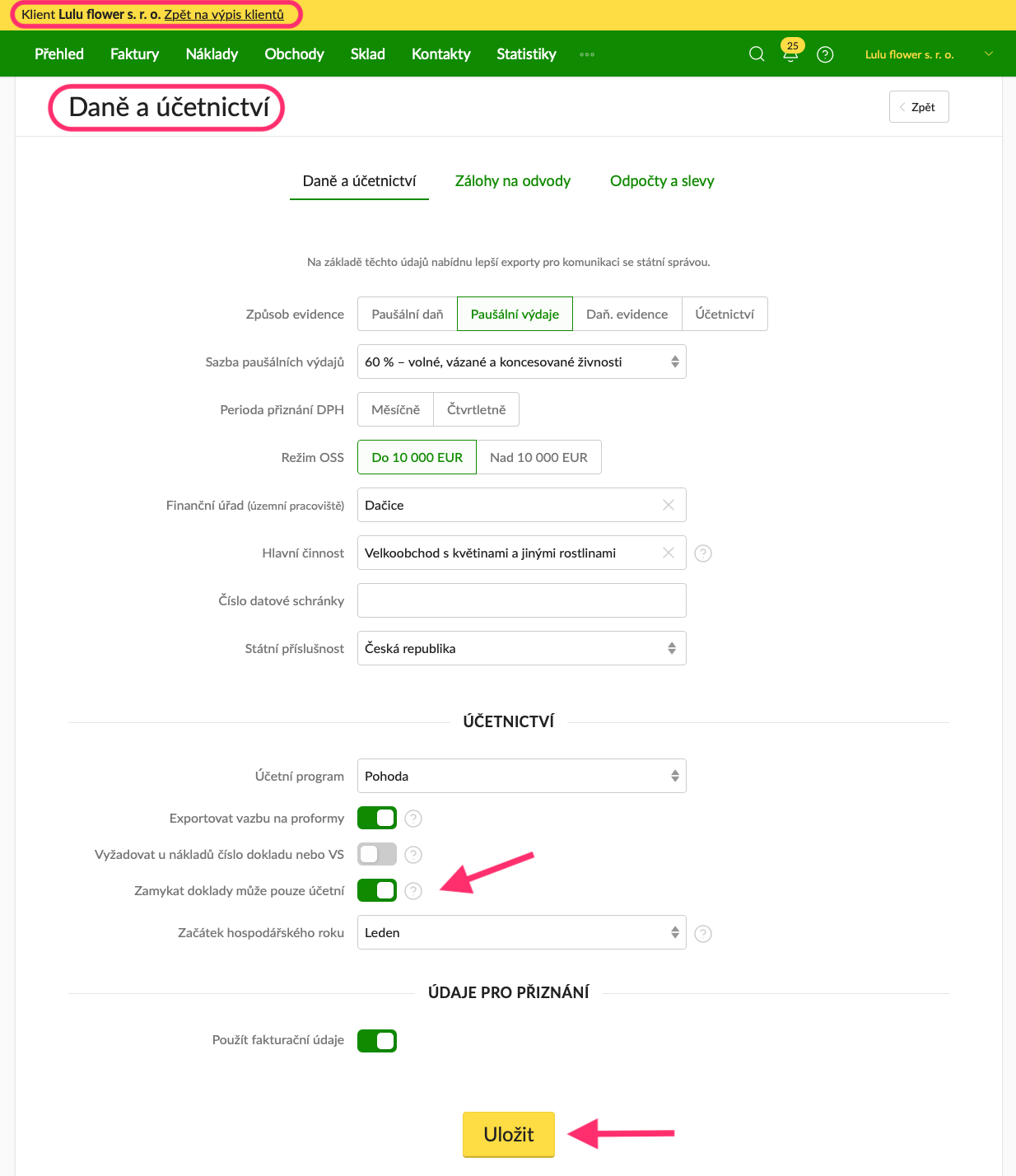This screenshot has width=1016, height=1176.
Task: Show help for Hlavní činnost field
Action: pos(703,553)
